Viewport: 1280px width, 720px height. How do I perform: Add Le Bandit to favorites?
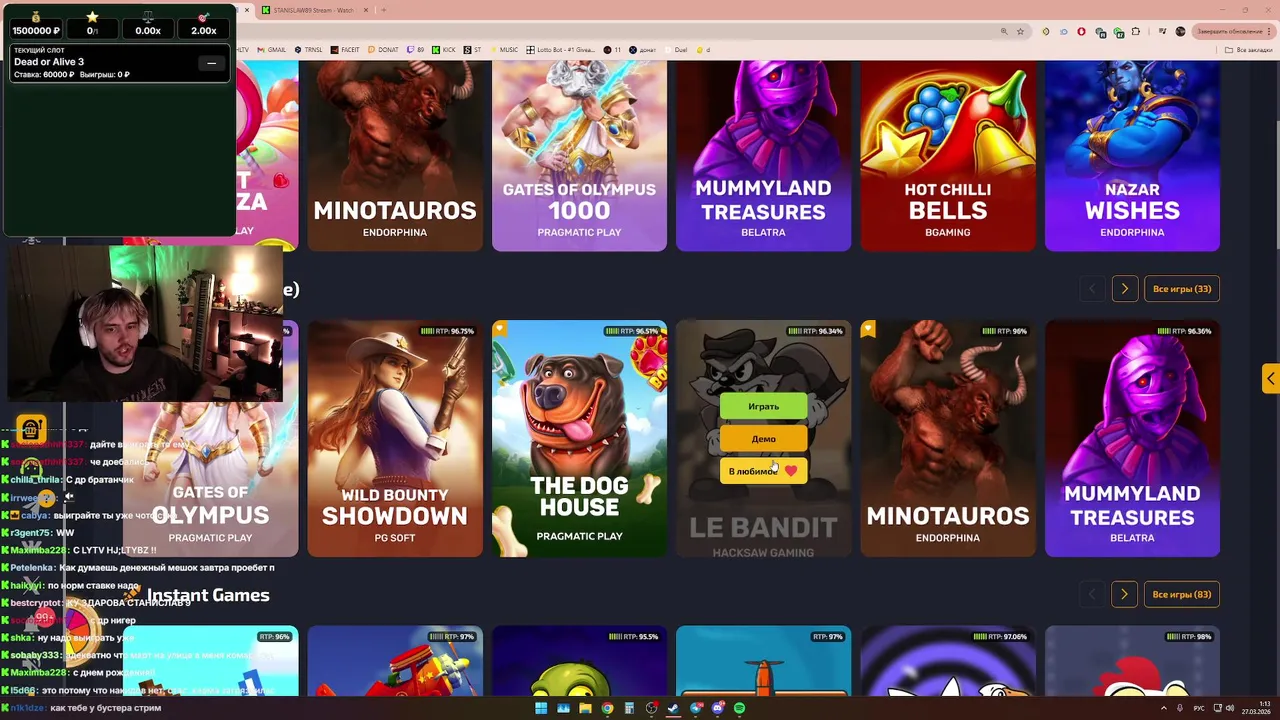(763, 471)
